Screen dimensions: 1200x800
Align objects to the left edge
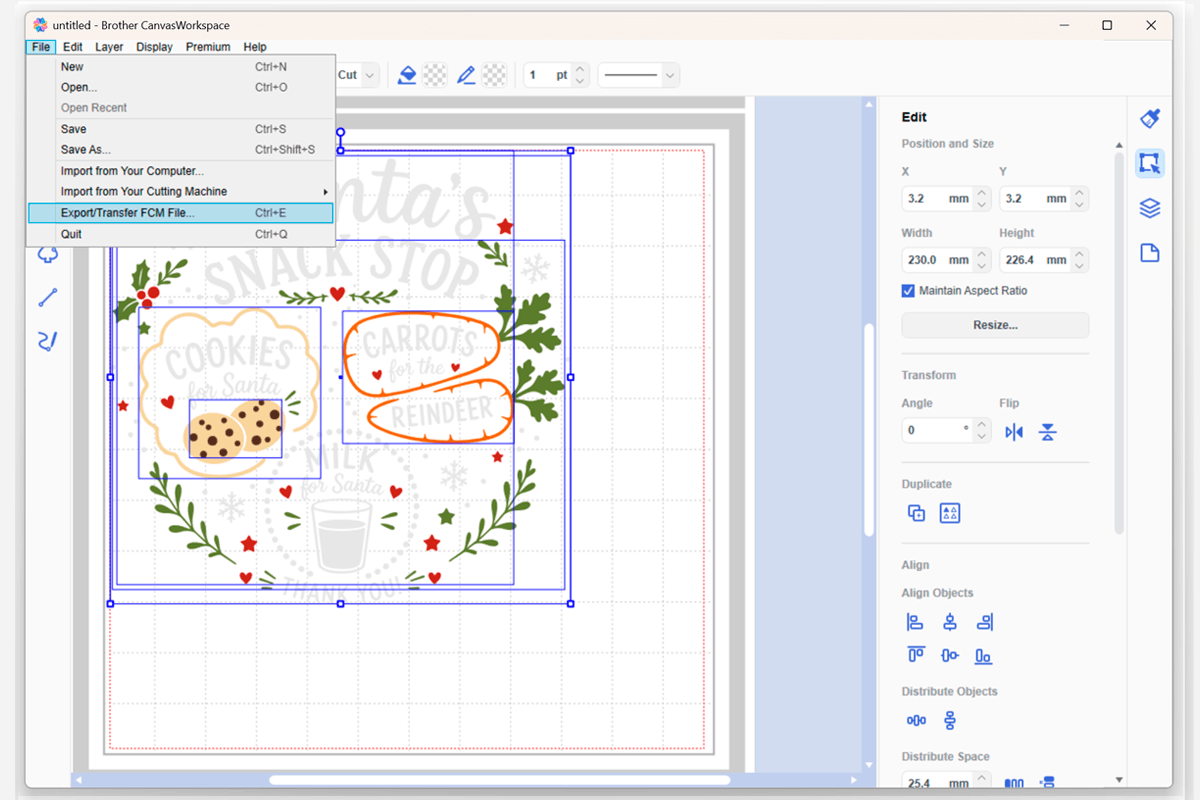point(915,622)
